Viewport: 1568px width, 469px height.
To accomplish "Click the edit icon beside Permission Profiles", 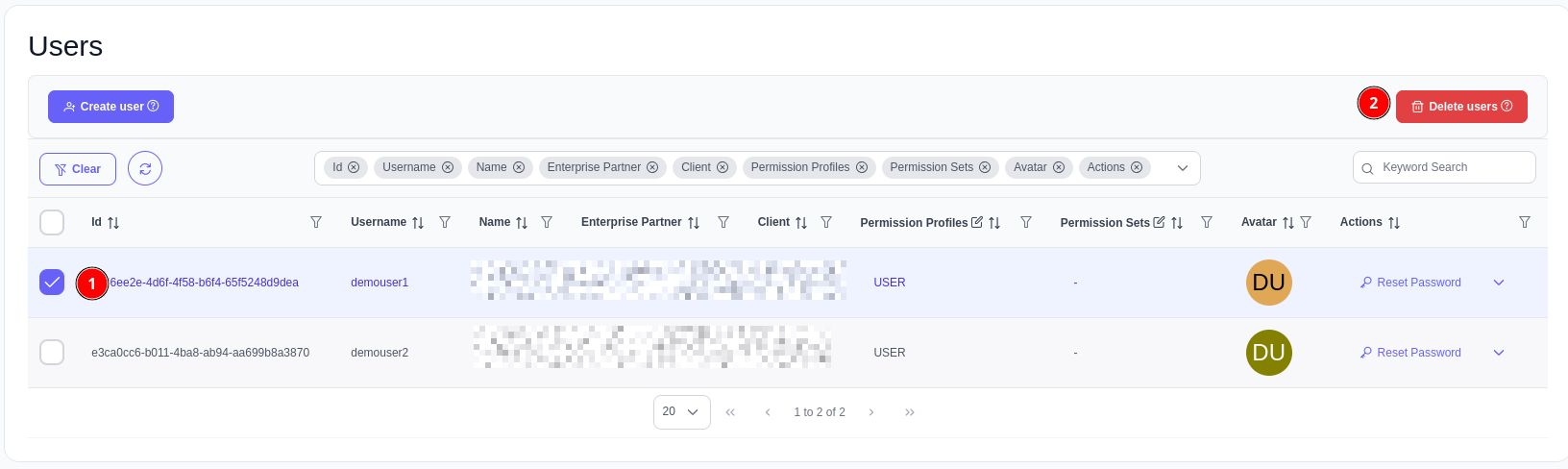I will pos(977,222).
